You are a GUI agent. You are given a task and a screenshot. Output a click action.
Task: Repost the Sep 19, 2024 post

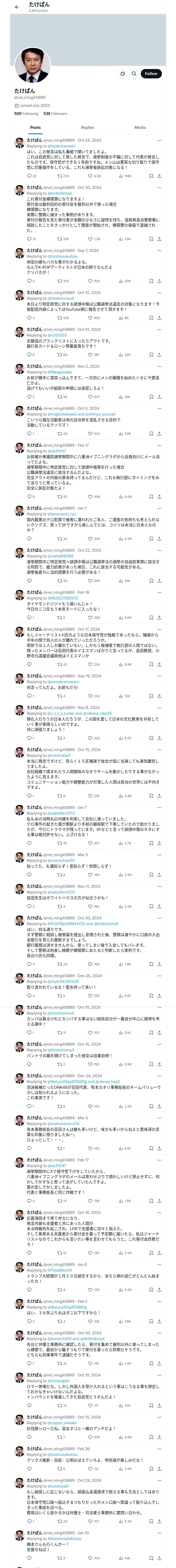point(59,696)
